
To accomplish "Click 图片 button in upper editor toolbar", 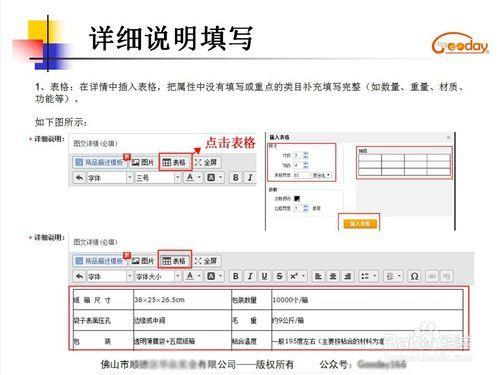I will coord(143,162).
